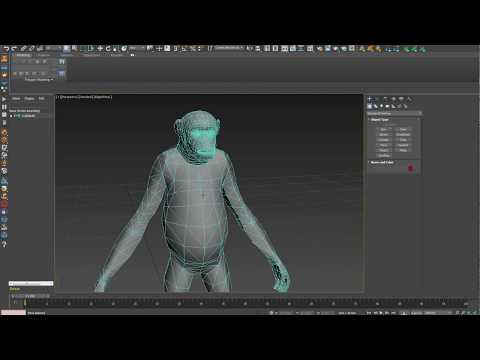
Task: Pick the Rectangular Selection Region tool
Action: 82,49
